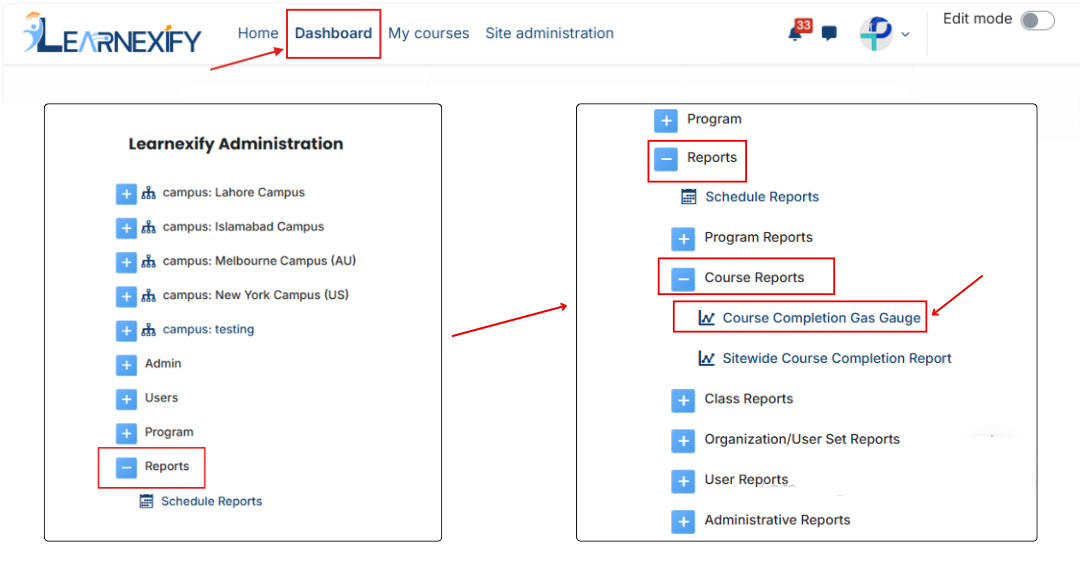Open the My courses menu item
Image resolution: width=1080 pixels, height=566 pixels.
pyautogui.click(x=428, y=33)
